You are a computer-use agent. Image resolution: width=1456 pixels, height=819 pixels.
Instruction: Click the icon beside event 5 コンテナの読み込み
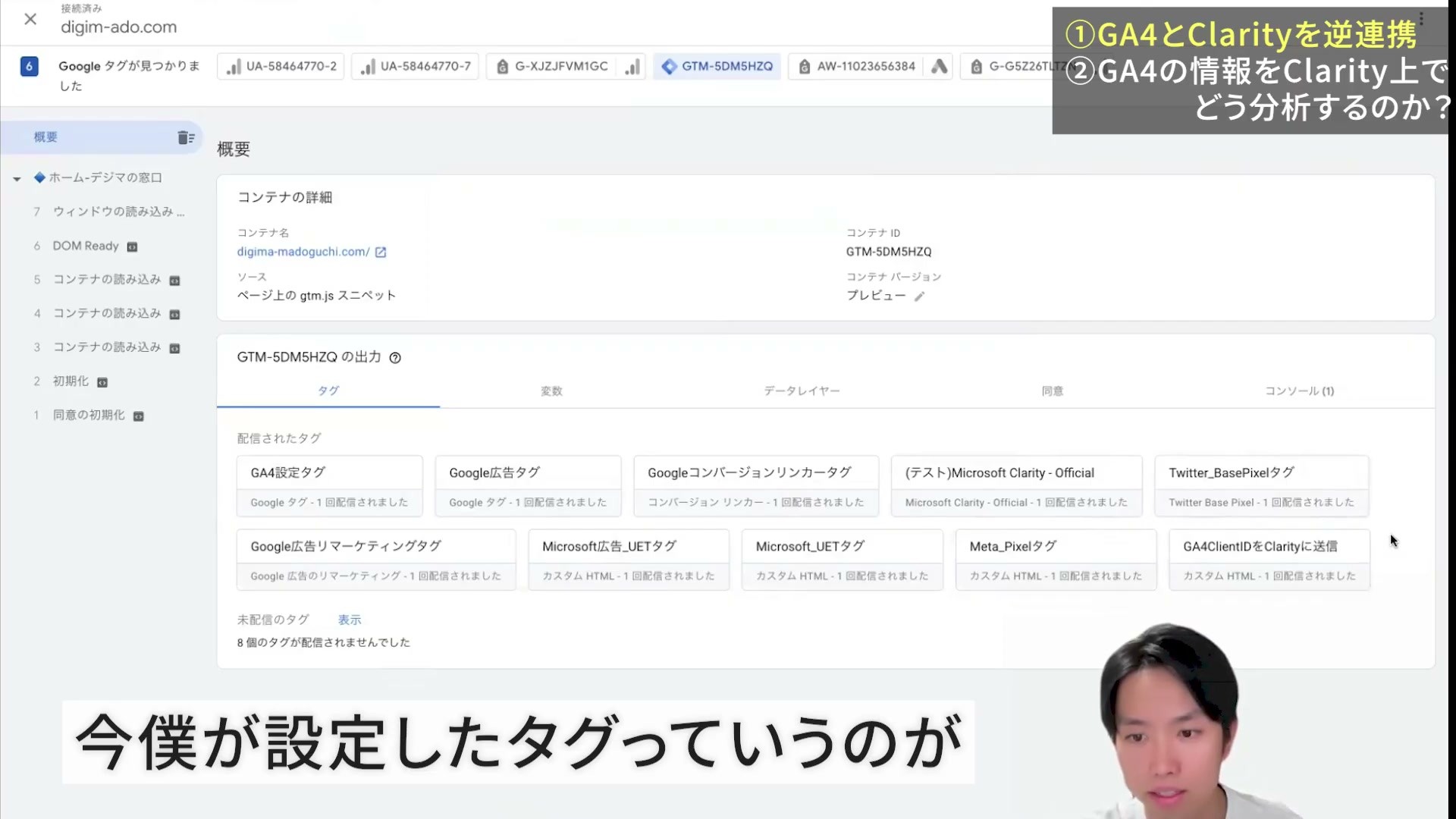[x=174, y=281]
